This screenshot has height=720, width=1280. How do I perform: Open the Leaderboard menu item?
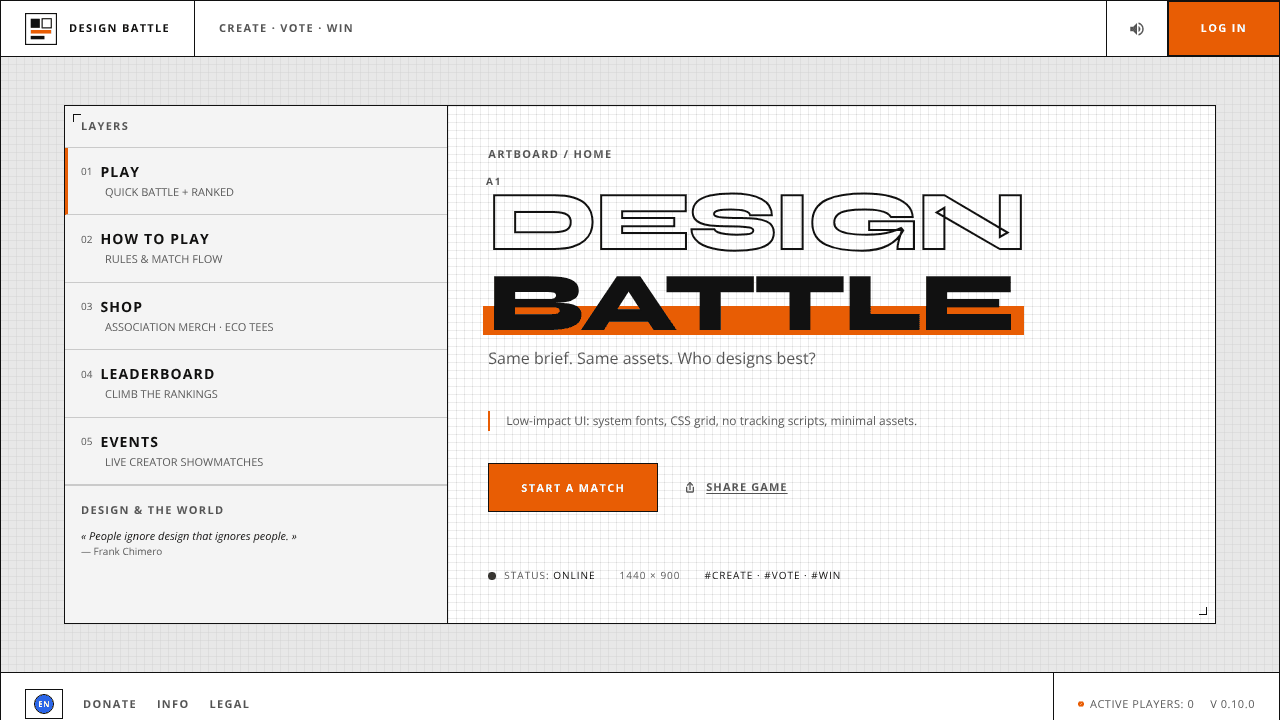tap(256, 383)
